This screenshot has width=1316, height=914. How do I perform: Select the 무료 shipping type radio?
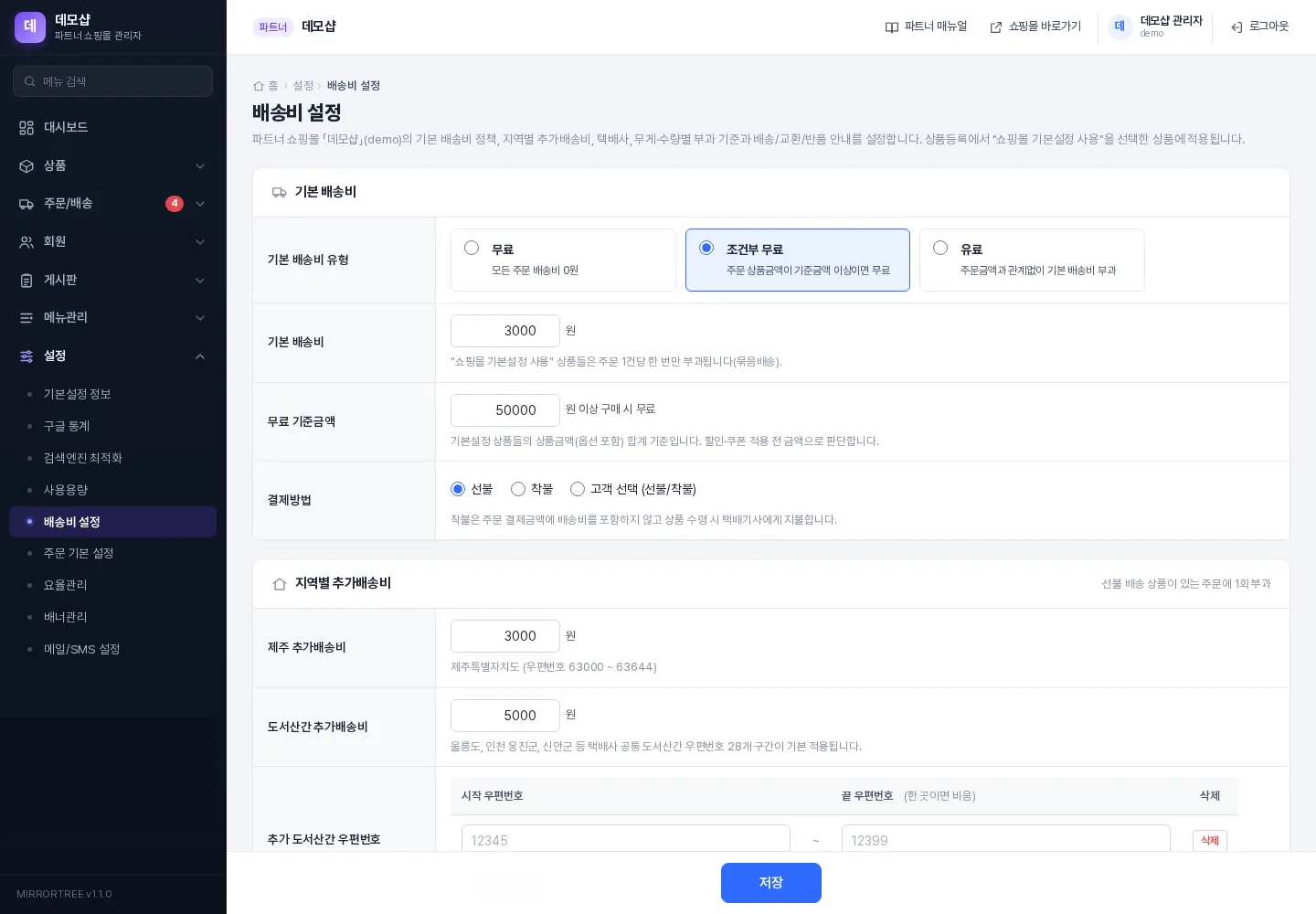pos(472,248)
